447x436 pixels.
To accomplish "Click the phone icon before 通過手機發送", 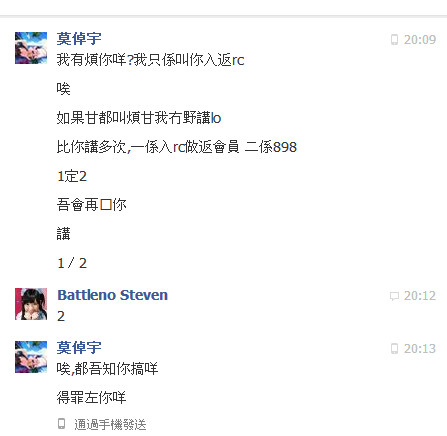I will pos(62,424).
